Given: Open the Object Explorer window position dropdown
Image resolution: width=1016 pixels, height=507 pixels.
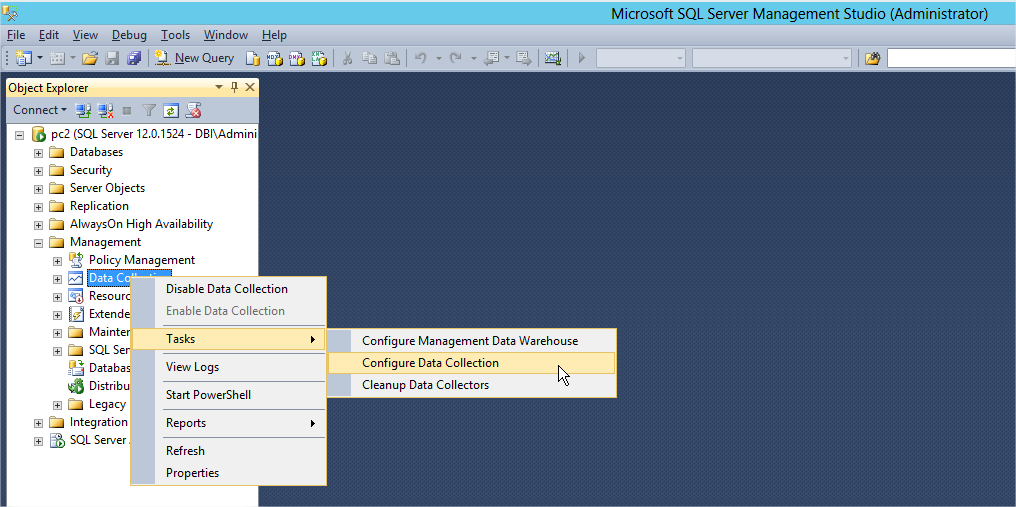Looking at the screenshot, I should click(219, 87).
